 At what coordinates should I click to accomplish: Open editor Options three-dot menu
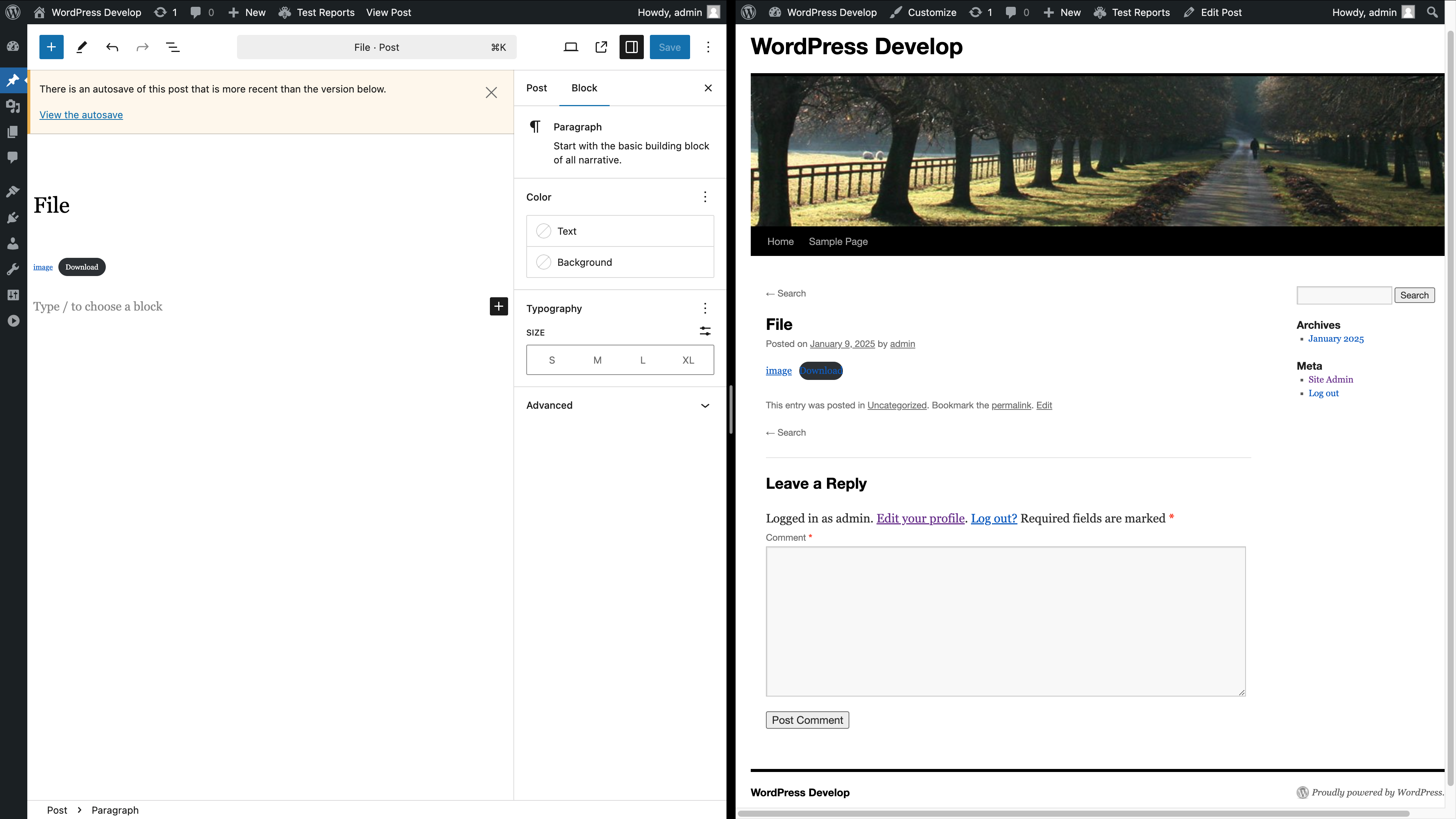pos(708,47)
